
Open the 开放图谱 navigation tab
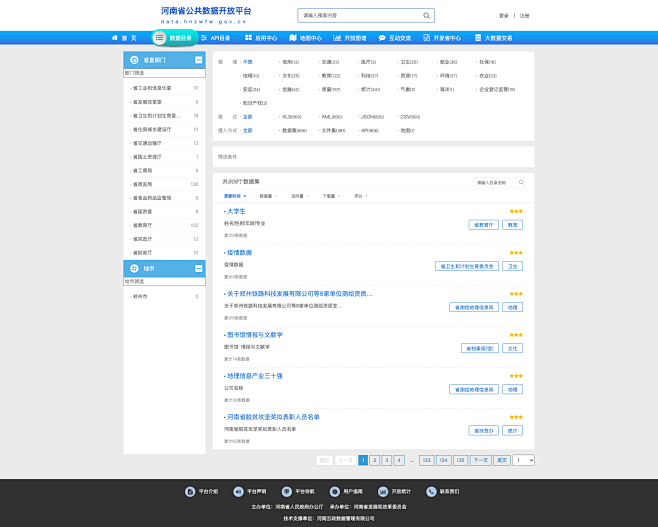350,38
